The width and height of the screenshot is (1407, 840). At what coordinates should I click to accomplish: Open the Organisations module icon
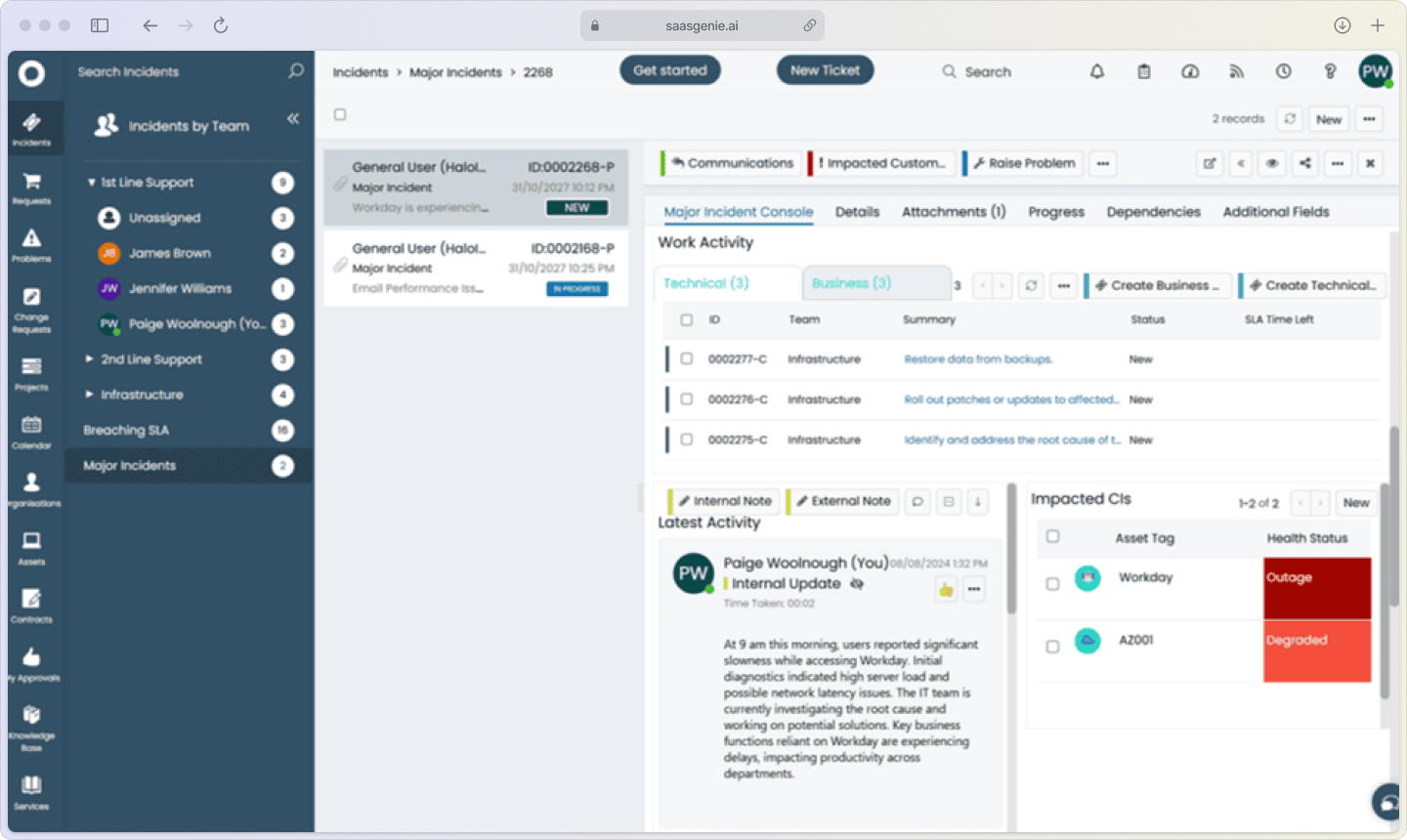pyautogui.click(x=31, y=489)
